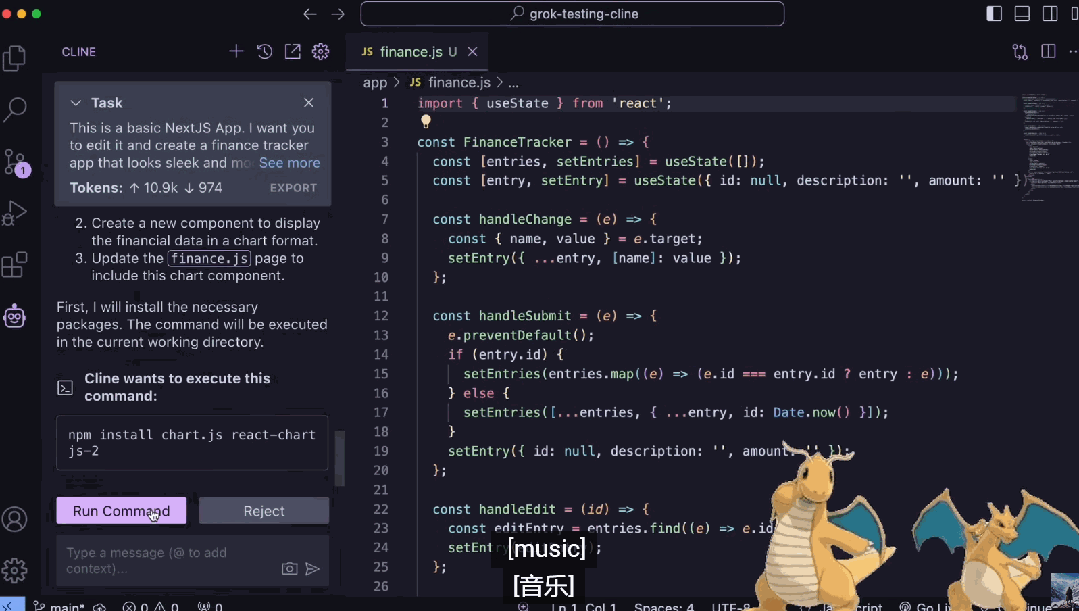Click line number 12 in gutter
Screen dimensions: 1079x611
tap(381, 316)
